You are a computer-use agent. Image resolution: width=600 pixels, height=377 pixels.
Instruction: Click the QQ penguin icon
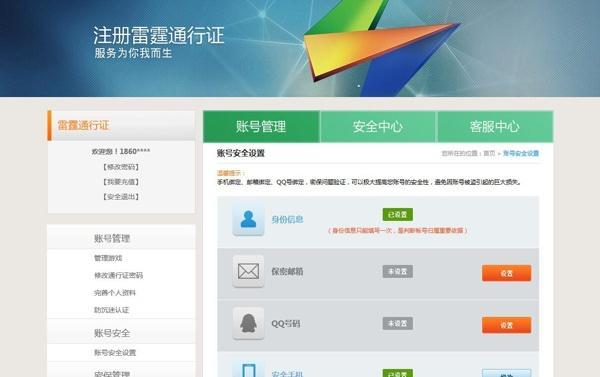[248, 323]
